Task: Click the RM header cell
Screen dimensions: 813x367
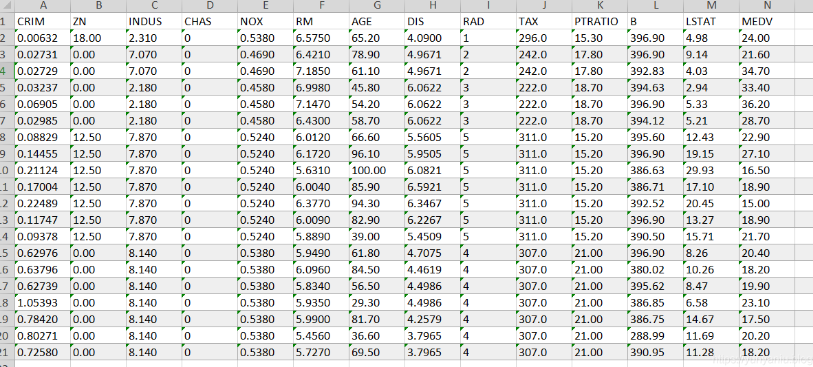Action: [321, 21]
